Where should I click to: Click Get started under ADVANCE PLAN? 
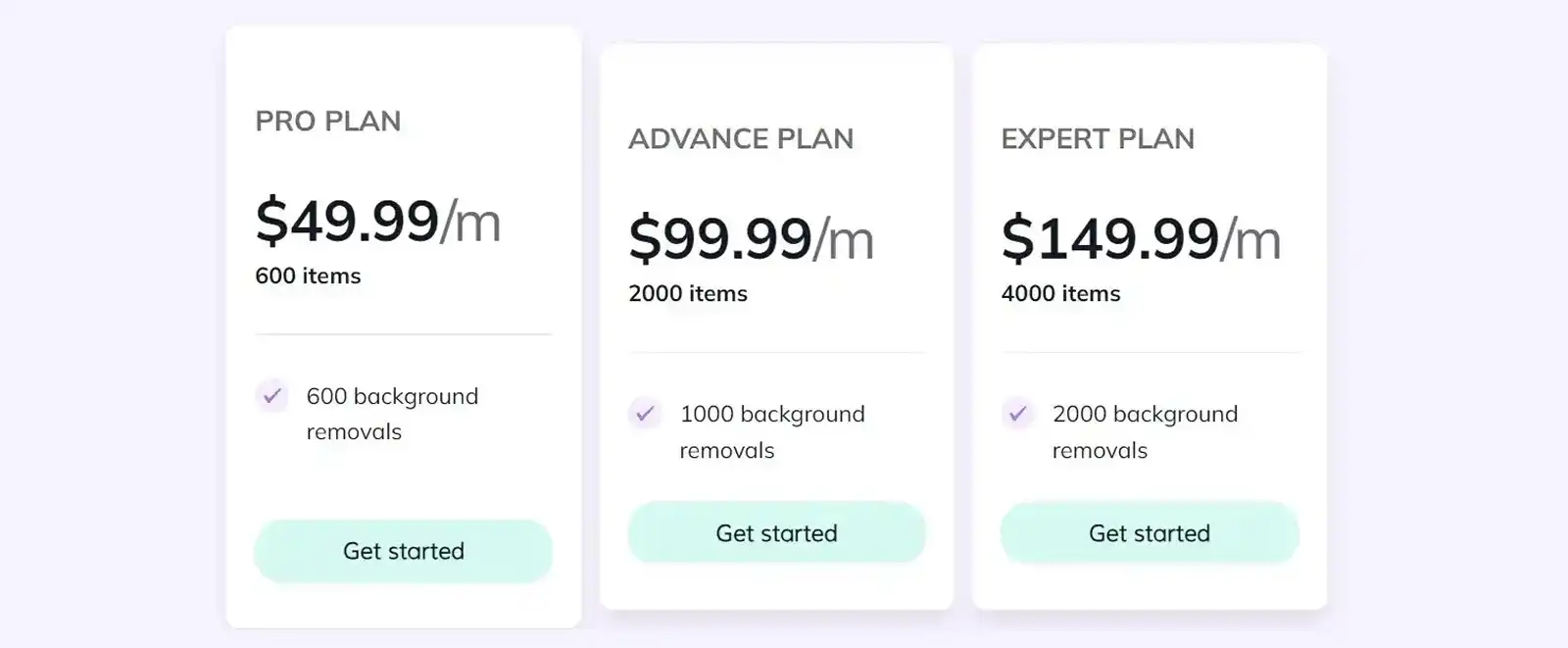[776, 532]
